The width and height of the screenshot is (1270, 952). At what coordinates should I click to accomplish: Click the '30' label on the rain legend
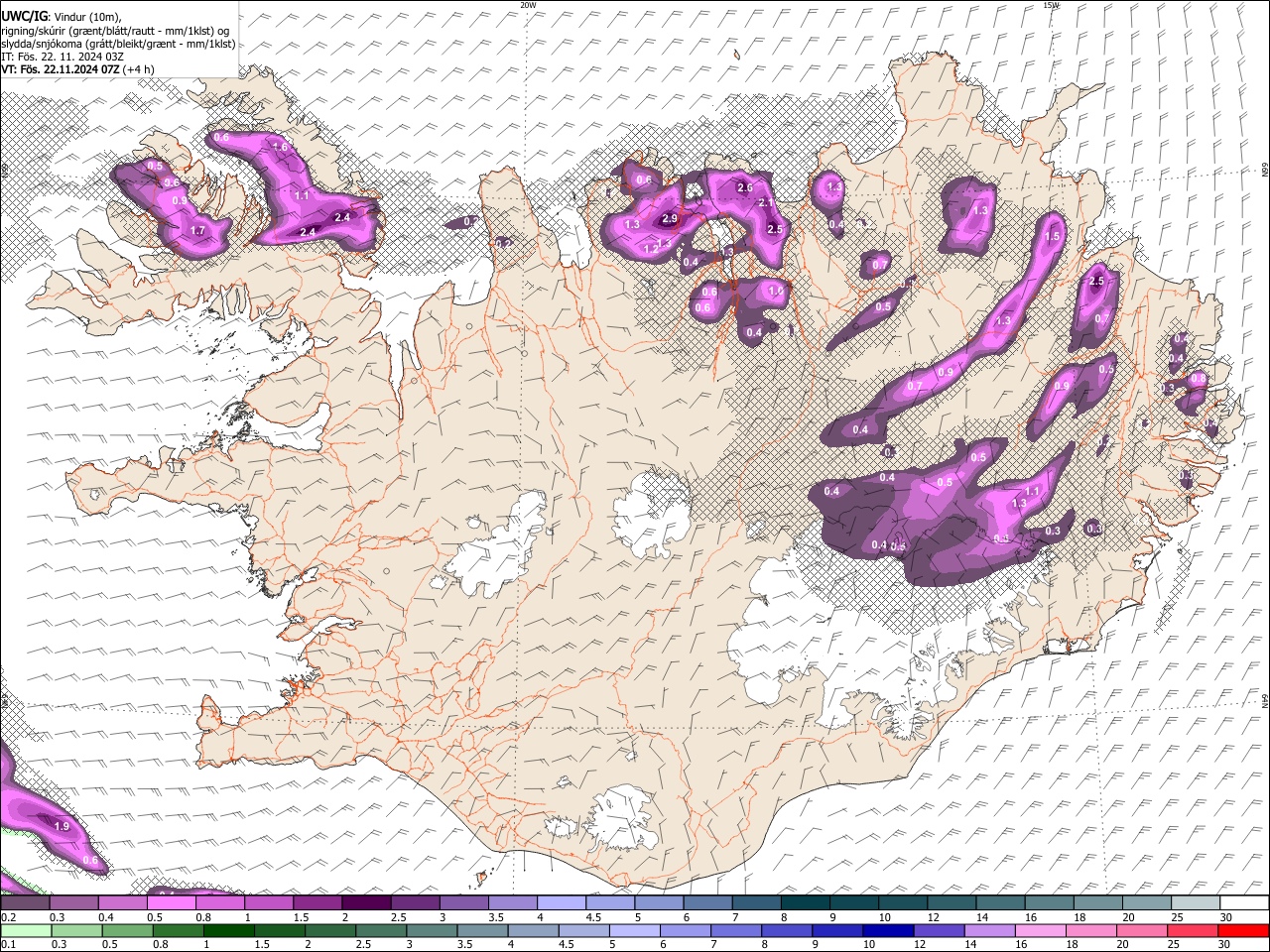[x=1223, y=944]
